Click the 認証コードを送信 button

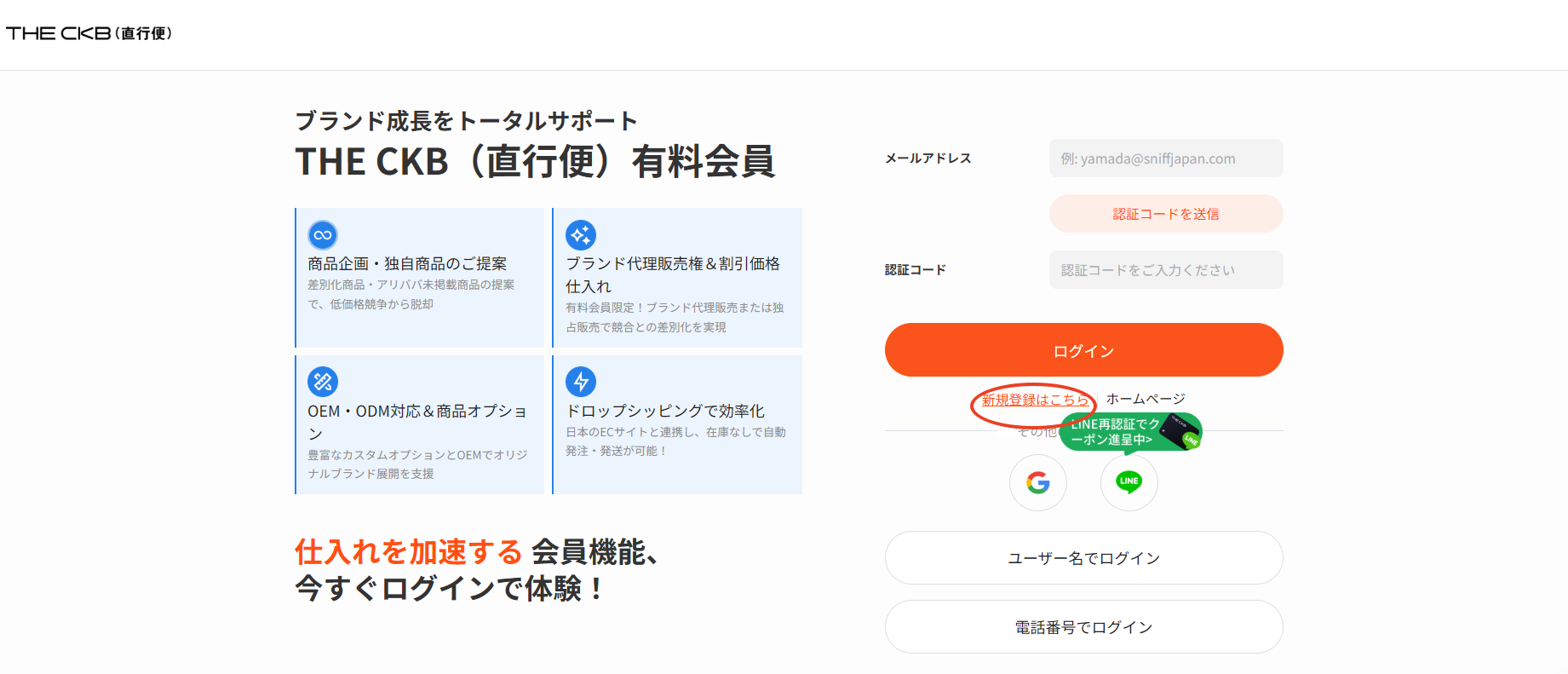coord(1166,214)
